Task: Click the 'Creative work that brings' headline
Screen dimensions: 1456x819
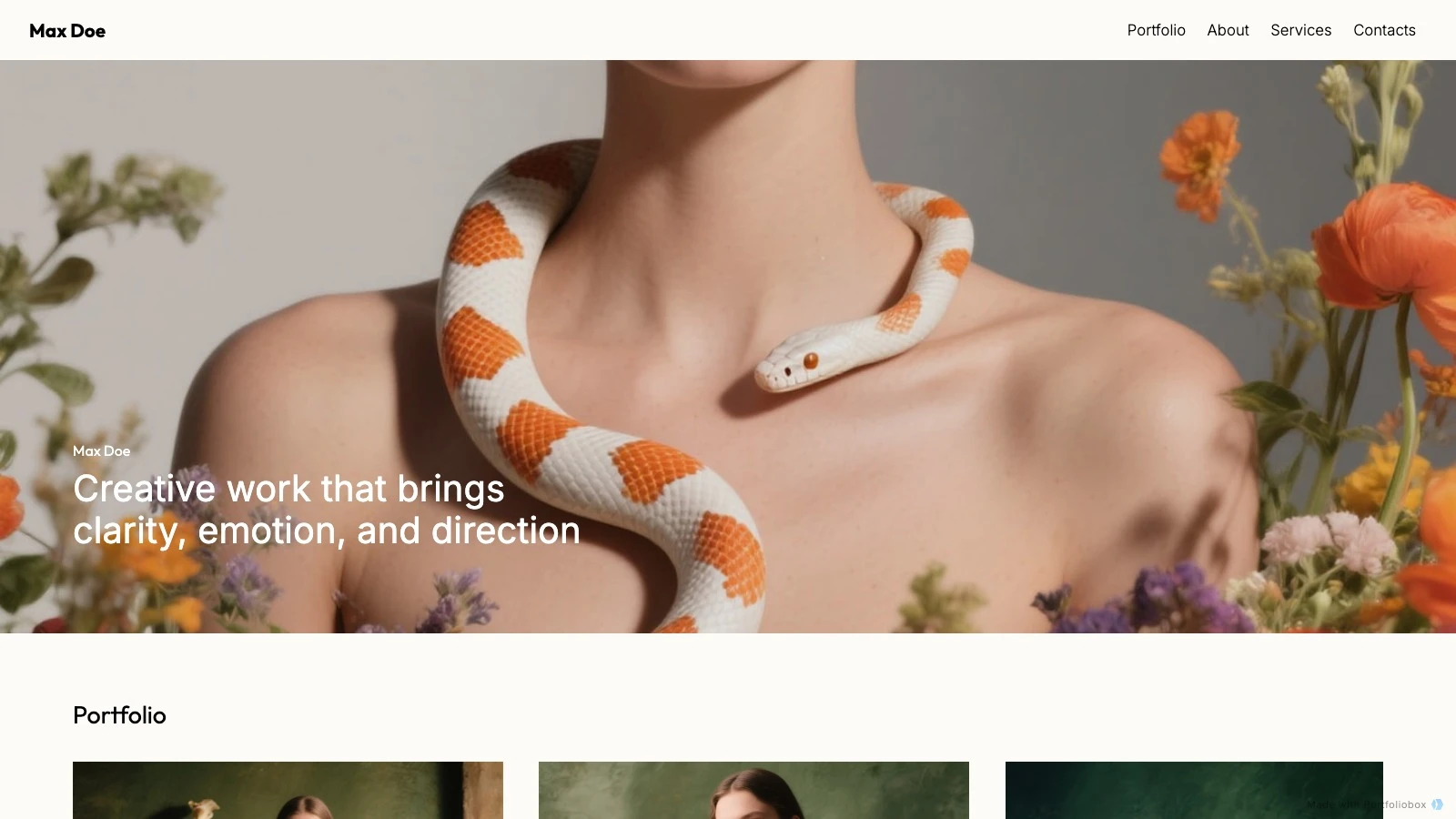Action: click(288, 489)
